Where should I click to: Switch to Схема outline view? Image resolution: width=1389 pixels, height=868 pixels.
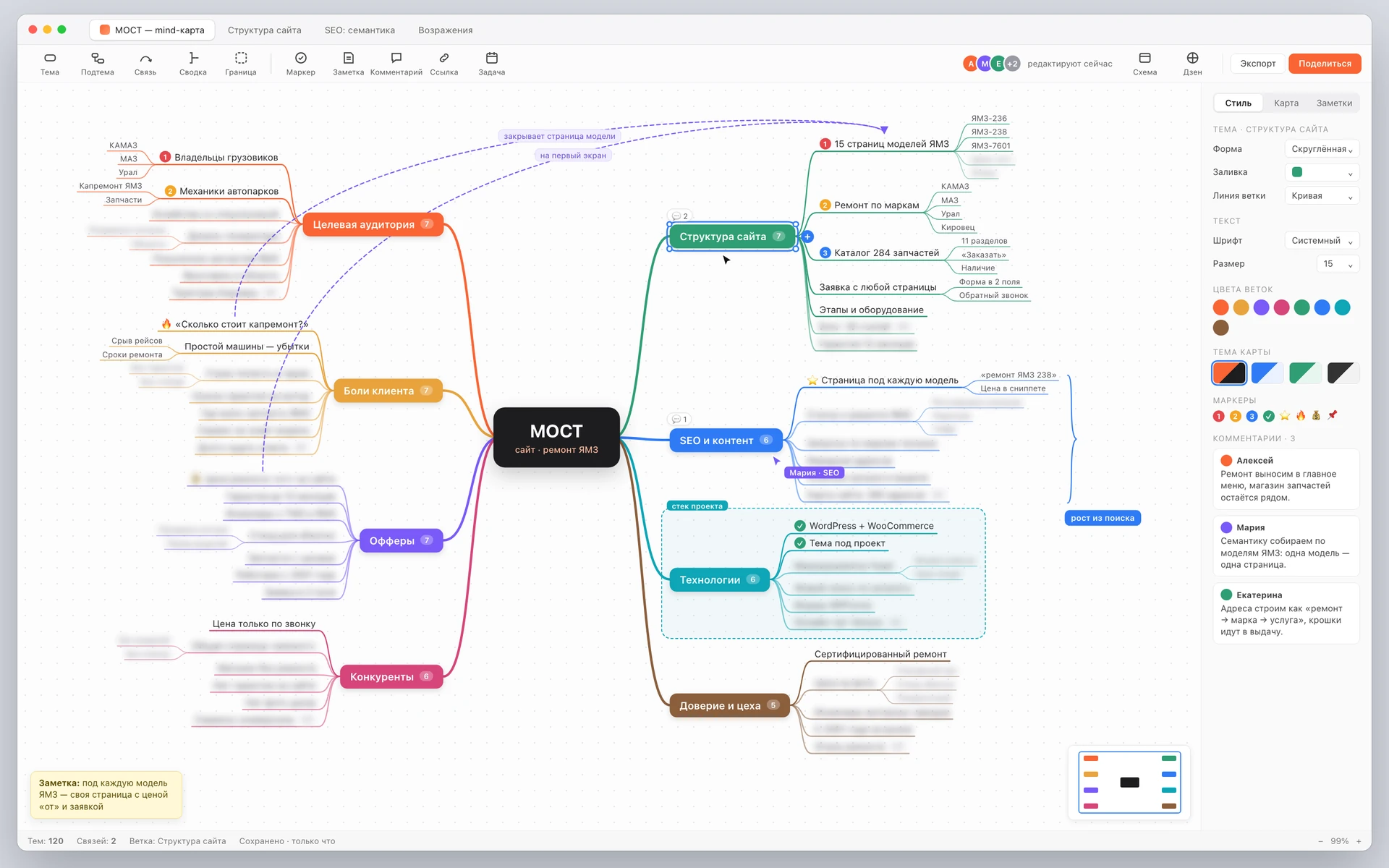coord(1144,64)
